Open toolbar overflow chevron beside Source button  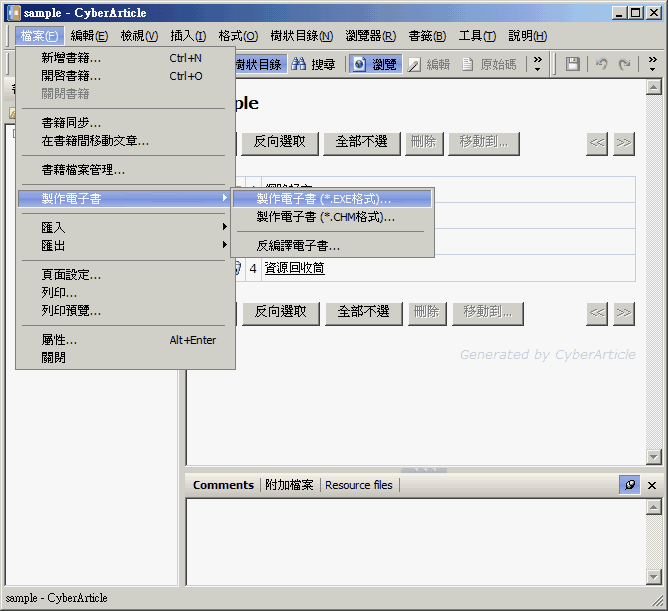point(537,64)
